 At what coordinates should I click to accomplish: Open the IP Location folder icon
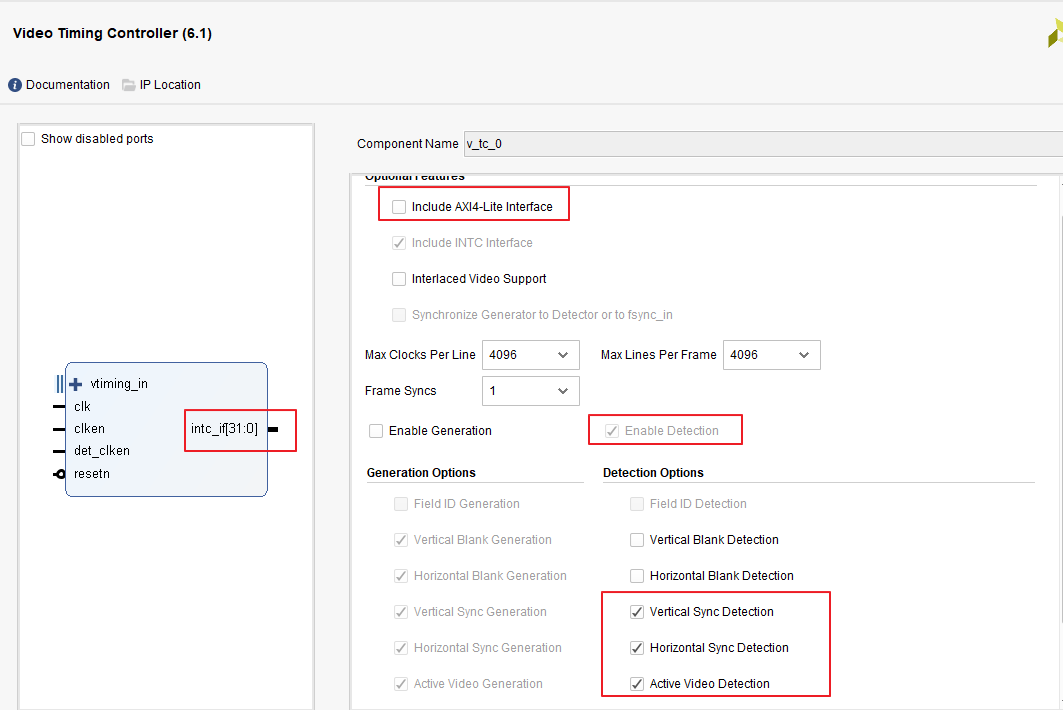tap(127, 85)
